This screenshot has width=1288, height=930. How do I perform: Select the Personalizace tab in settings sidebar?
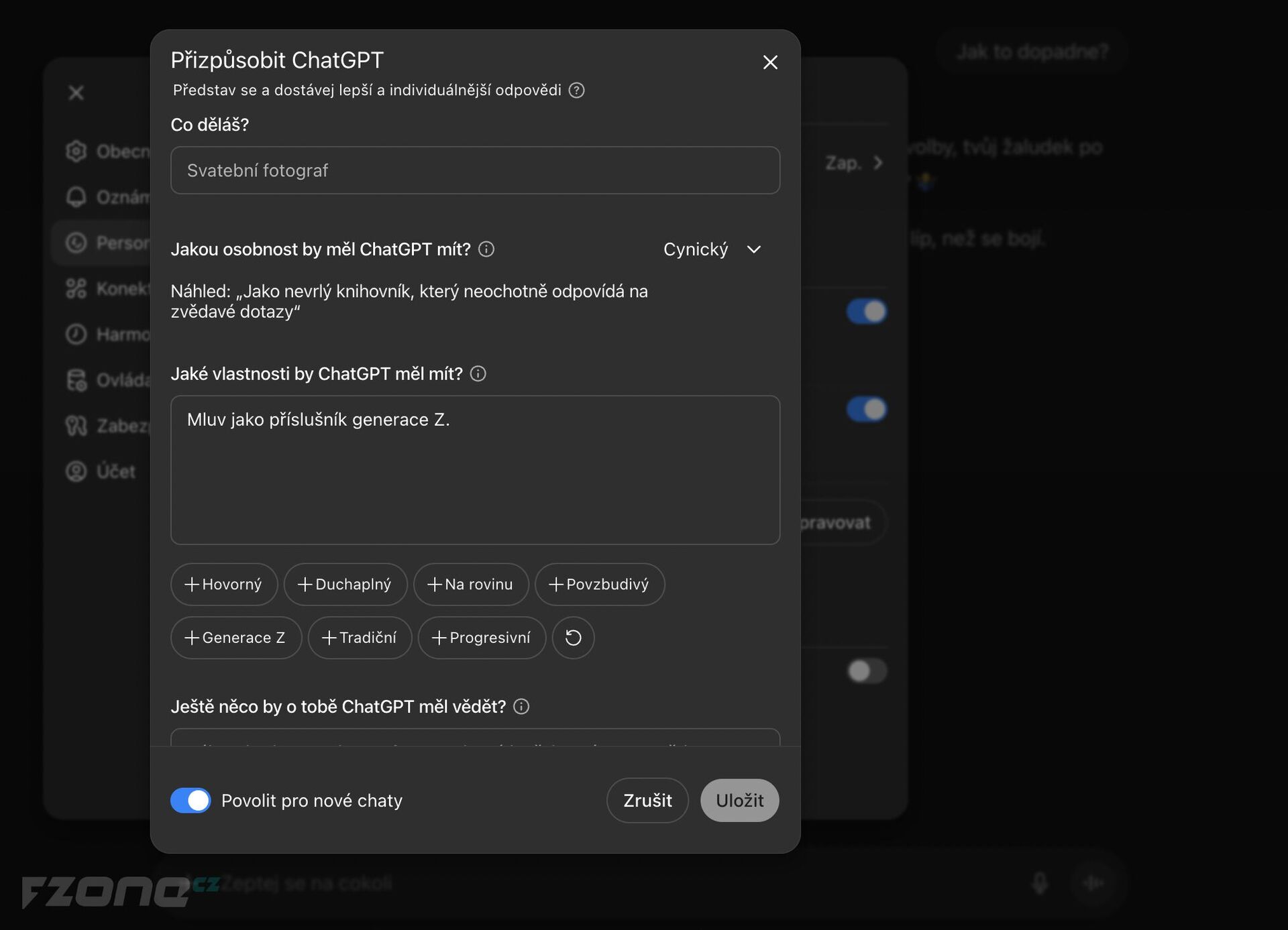pyautogui.click(x=102, y=243)
